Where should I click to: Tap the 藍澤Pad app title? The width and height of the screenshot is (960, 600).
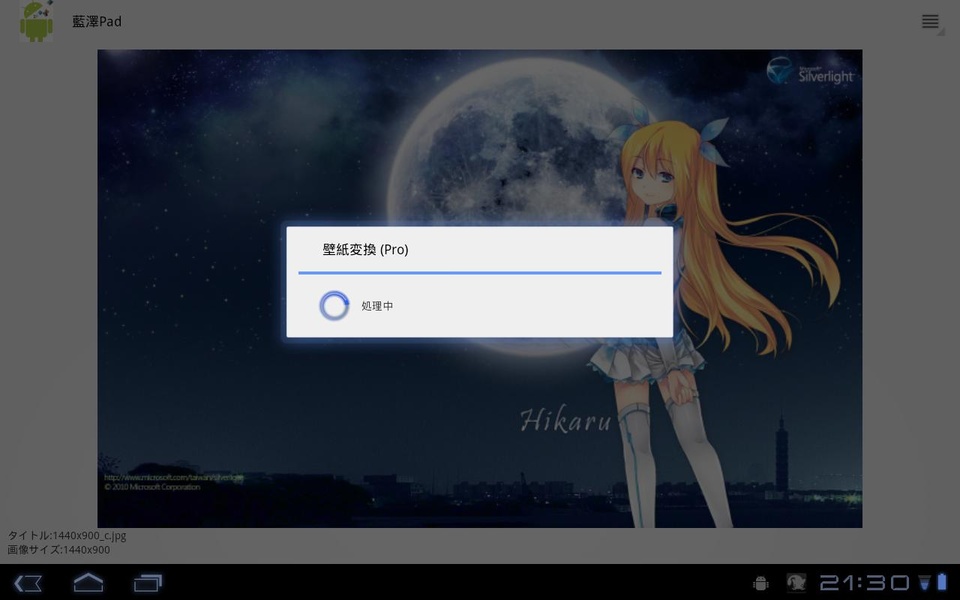[97, 21]
